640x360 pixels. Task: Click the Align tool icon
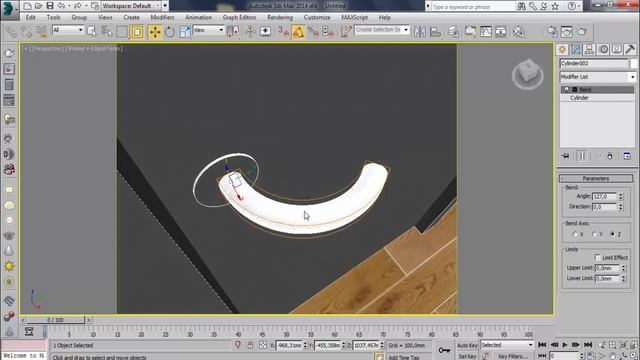(436, 32)
